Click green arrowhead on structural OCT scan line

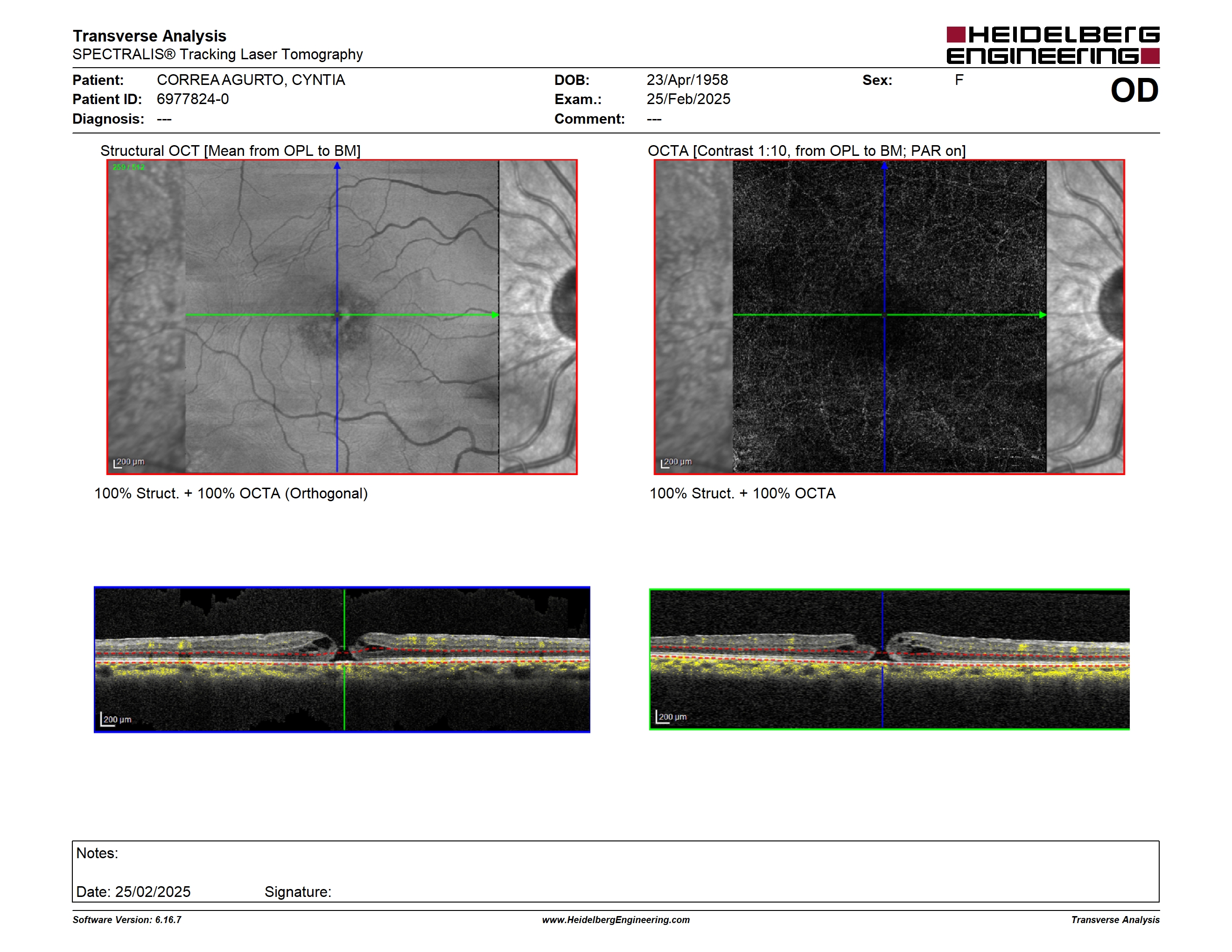495,315
